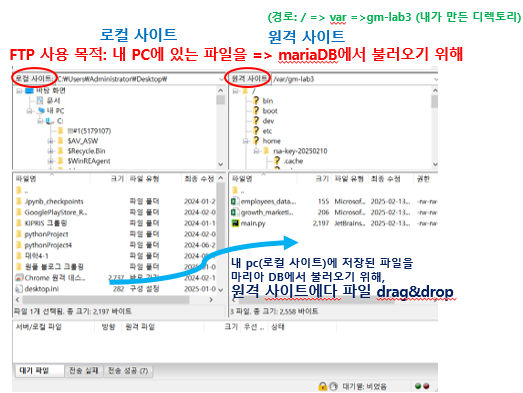
Task: Click the Excel icon of growth_marketi file
Action: pos(234,212)
